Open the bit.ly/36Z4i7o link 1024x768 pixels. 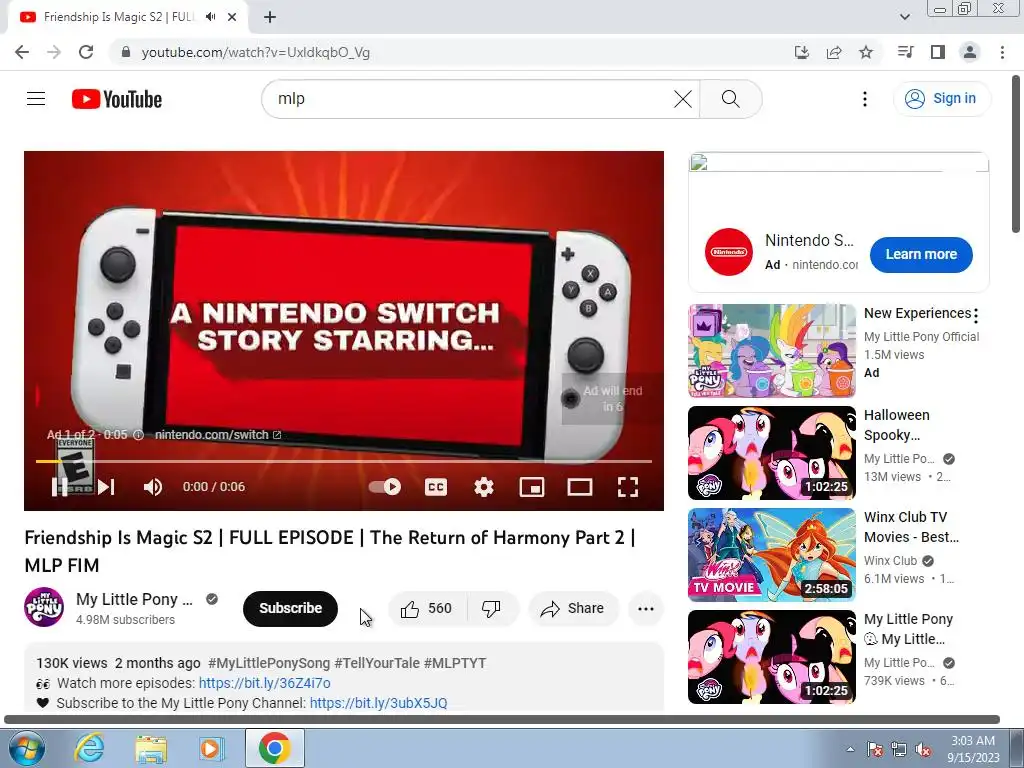(x=264, y=683)
